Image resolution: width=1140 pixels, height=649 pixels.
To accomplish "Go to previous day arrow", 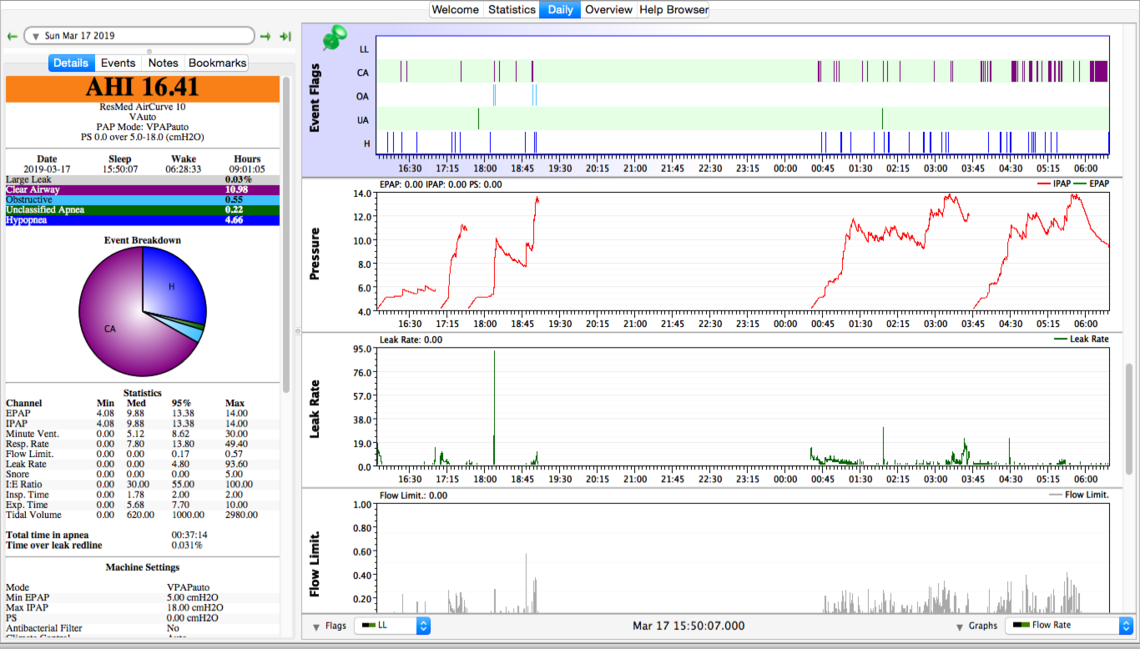I will (12, 36).
